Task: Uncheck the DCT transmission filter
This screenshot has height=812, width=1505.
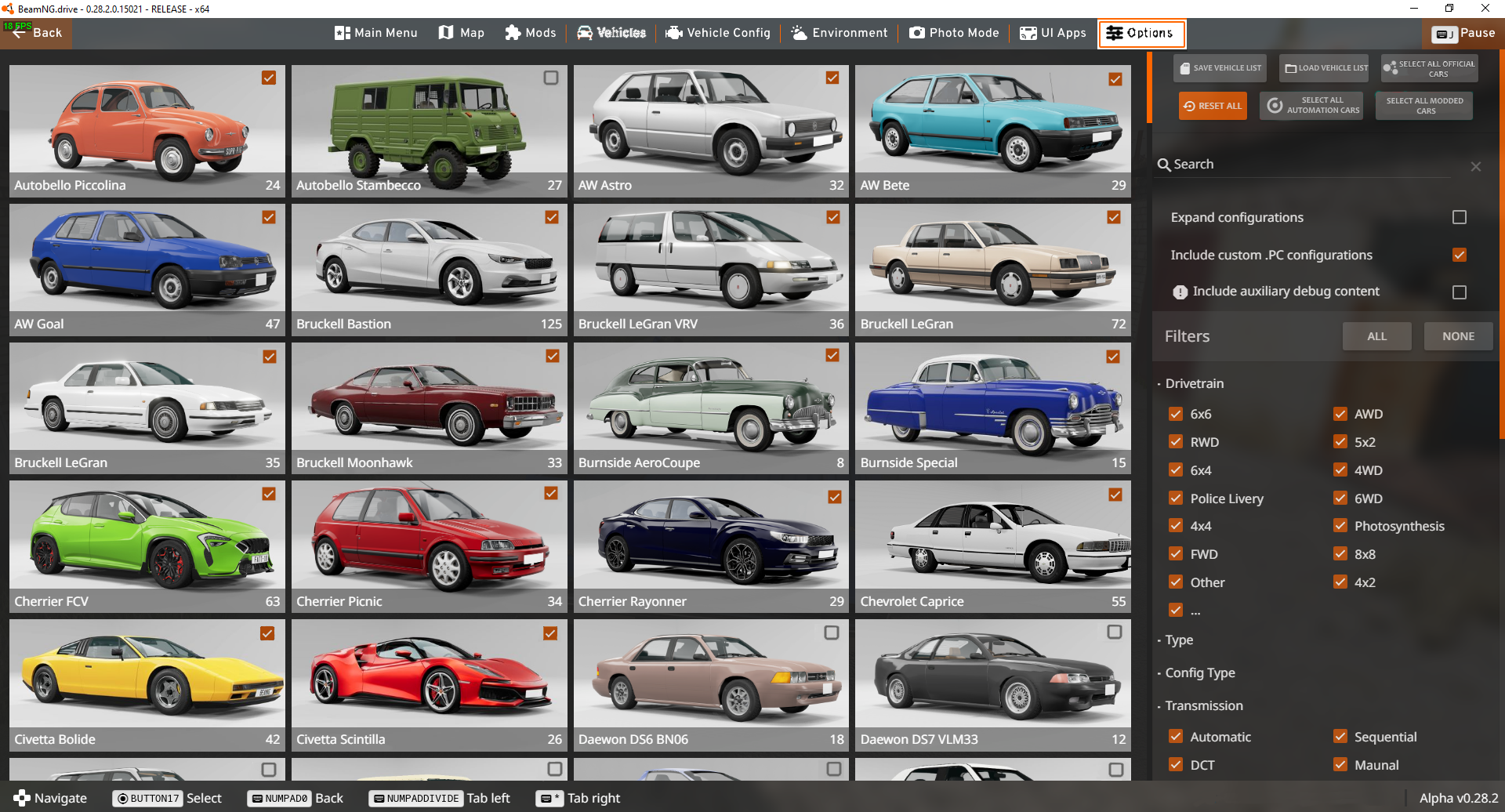Action: pyautogui.click(x=1176, y=764)
